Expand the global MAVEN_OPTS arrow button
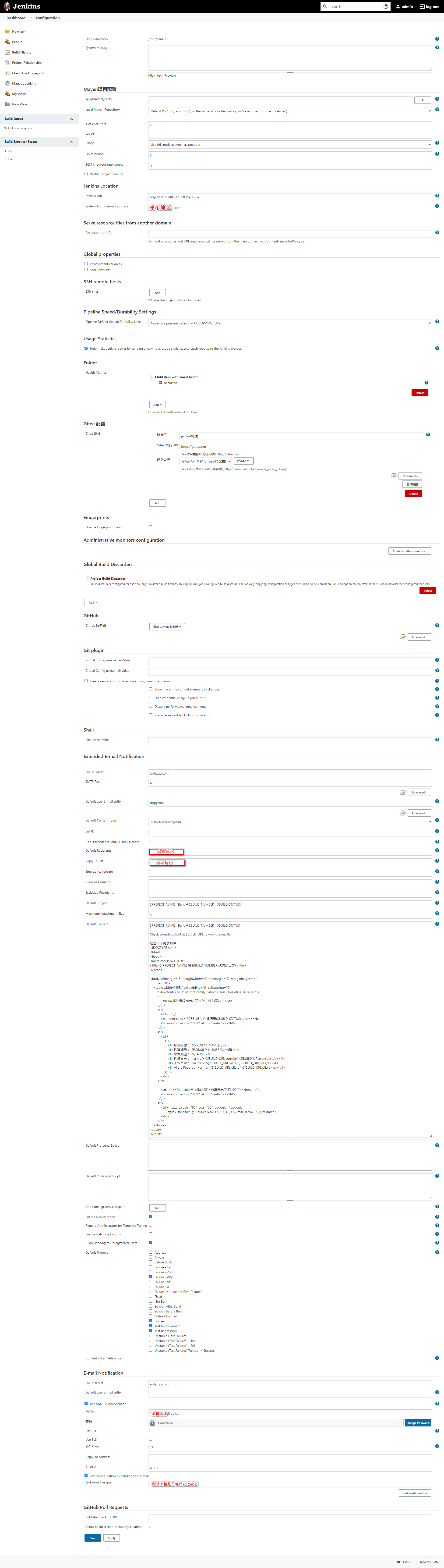Viewport: 444px width, 1568px height. tap(423, 100)
